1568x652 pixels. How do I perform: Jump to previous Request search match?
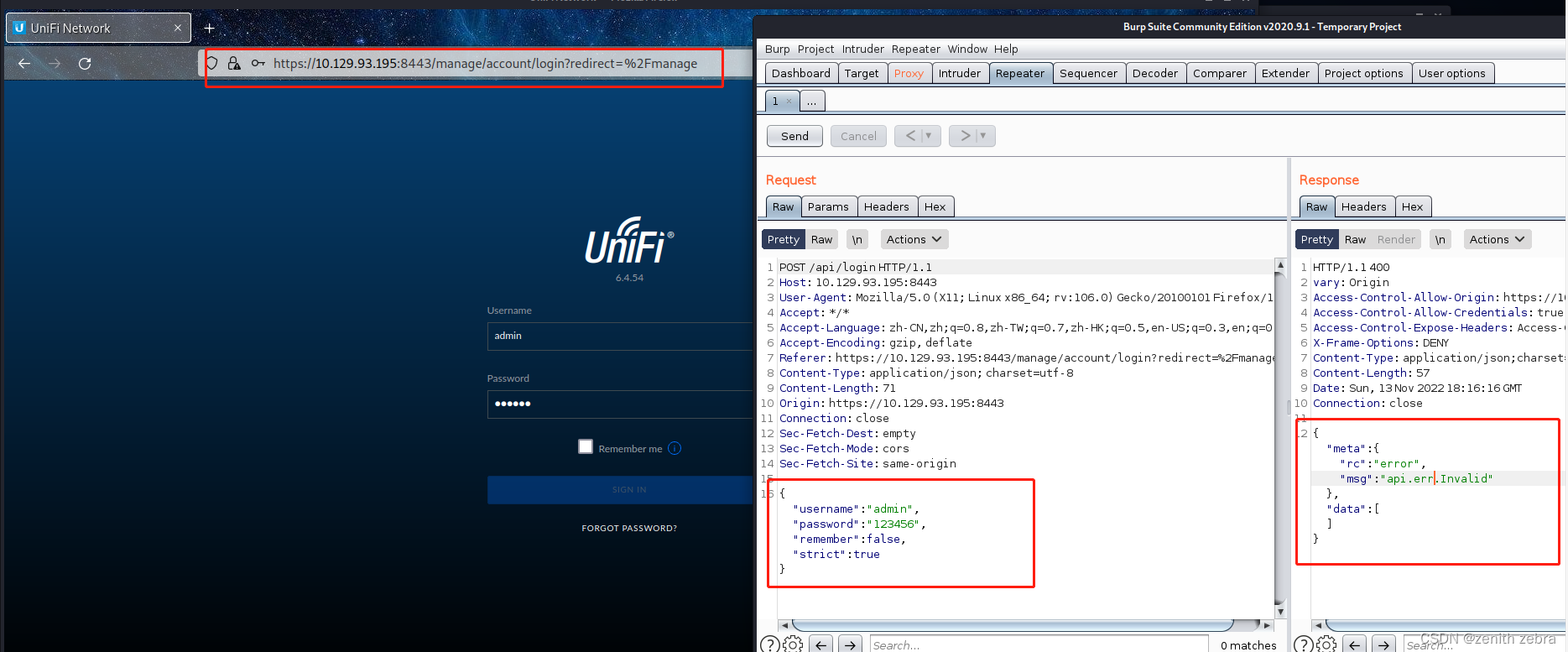[821, 644]
